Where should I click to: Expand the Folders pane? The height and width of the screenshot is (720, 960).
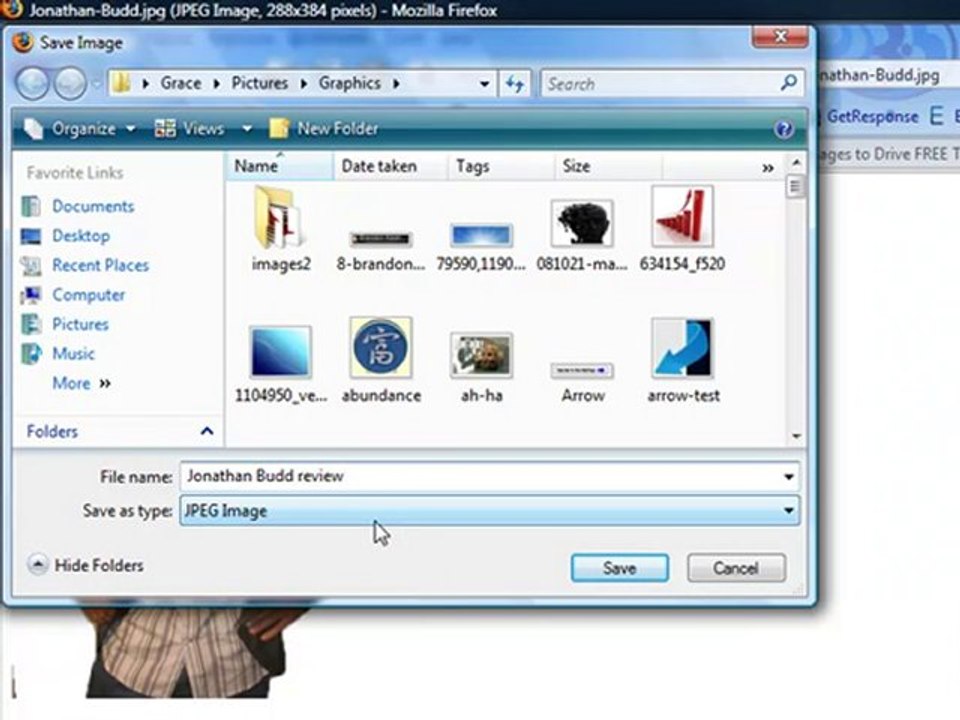pyautogui.click(x=207, y=431)
